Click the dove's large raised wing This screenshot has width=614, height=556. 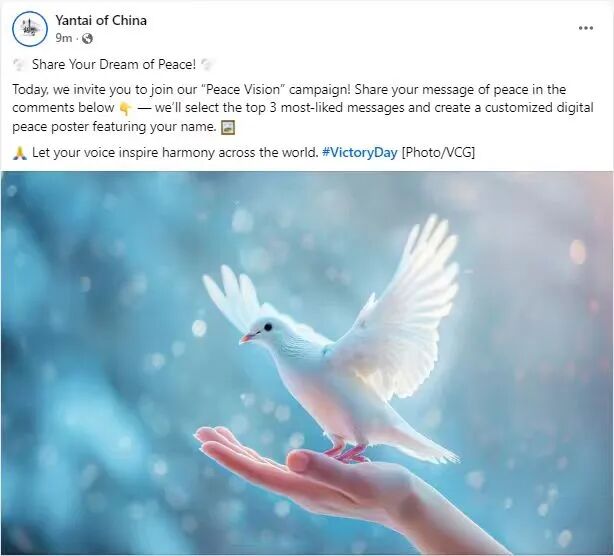(399, 309)
